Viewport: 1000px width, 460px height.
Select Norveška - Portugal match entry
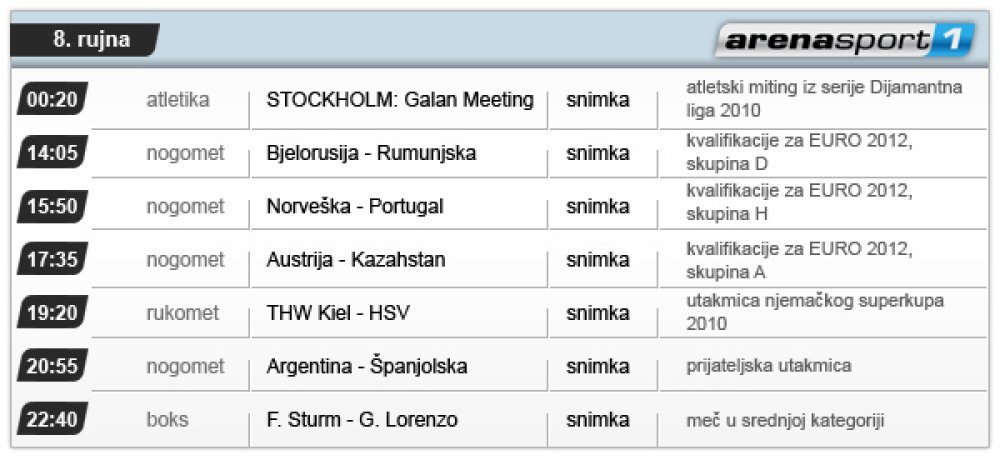(355, 207)
